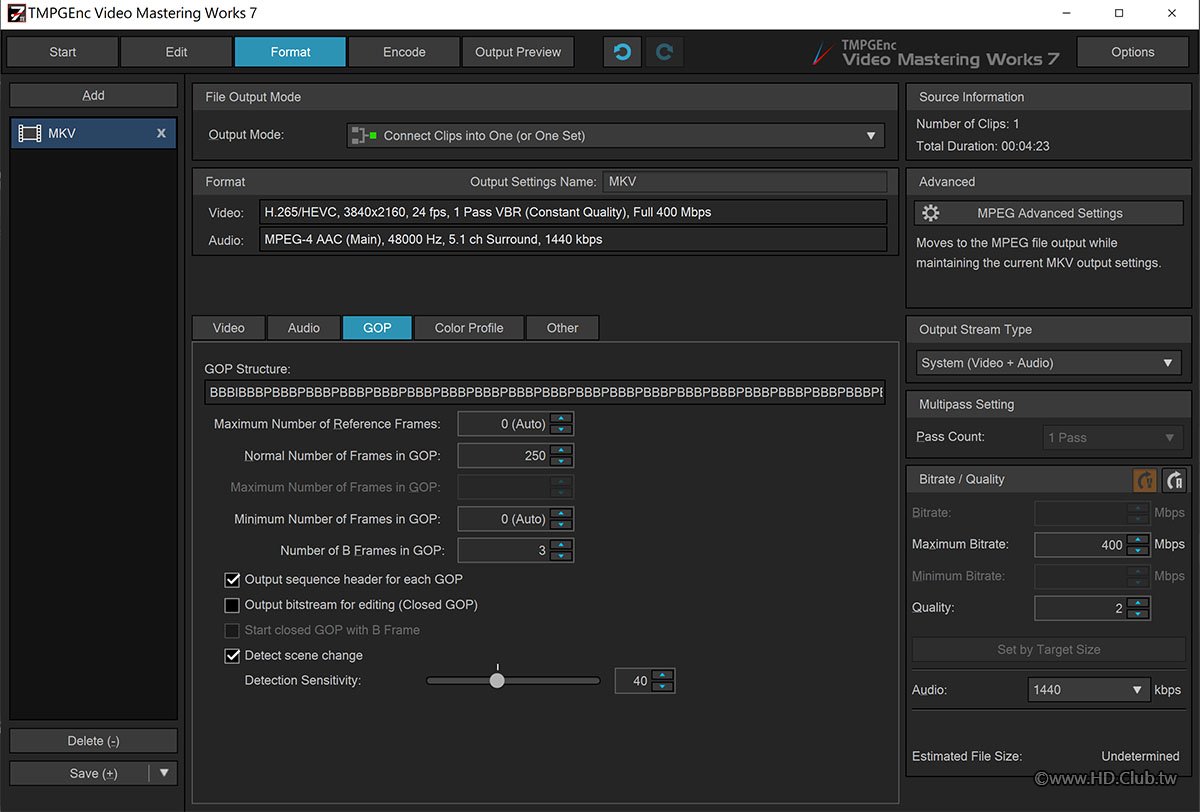1200x812 pixels.
Task: Open the Output Mode dropdown
Action: click(x=615, y=136)
